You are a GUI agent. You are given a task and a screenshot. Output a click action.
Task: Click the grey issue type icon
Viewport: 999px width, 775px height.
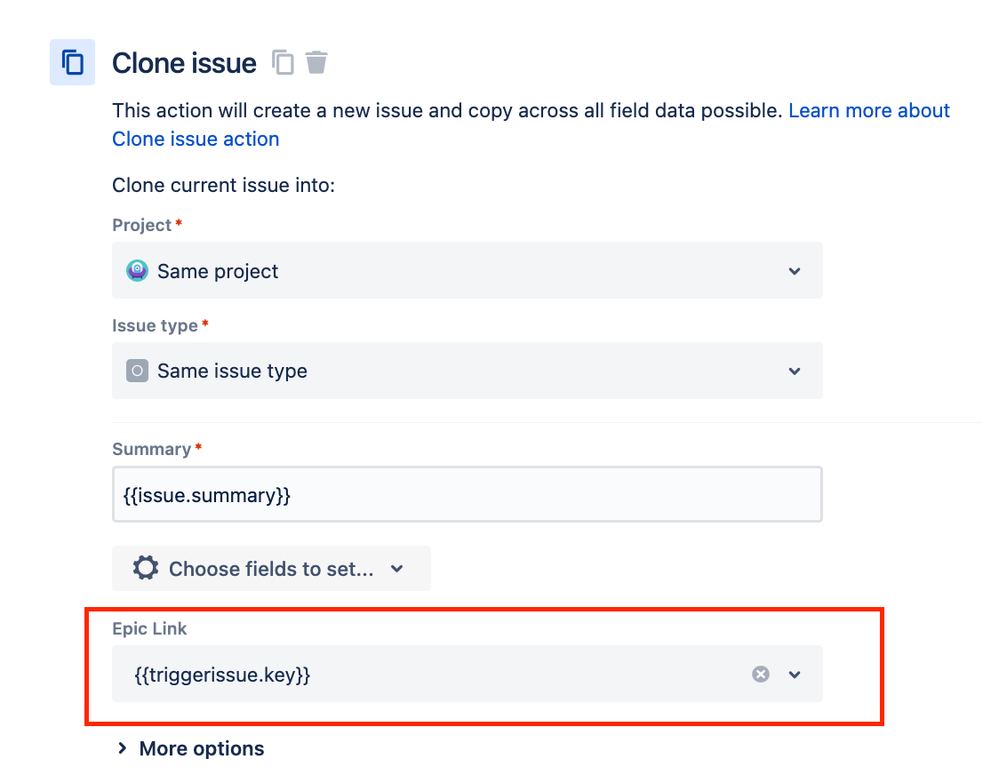coord(137,371)
